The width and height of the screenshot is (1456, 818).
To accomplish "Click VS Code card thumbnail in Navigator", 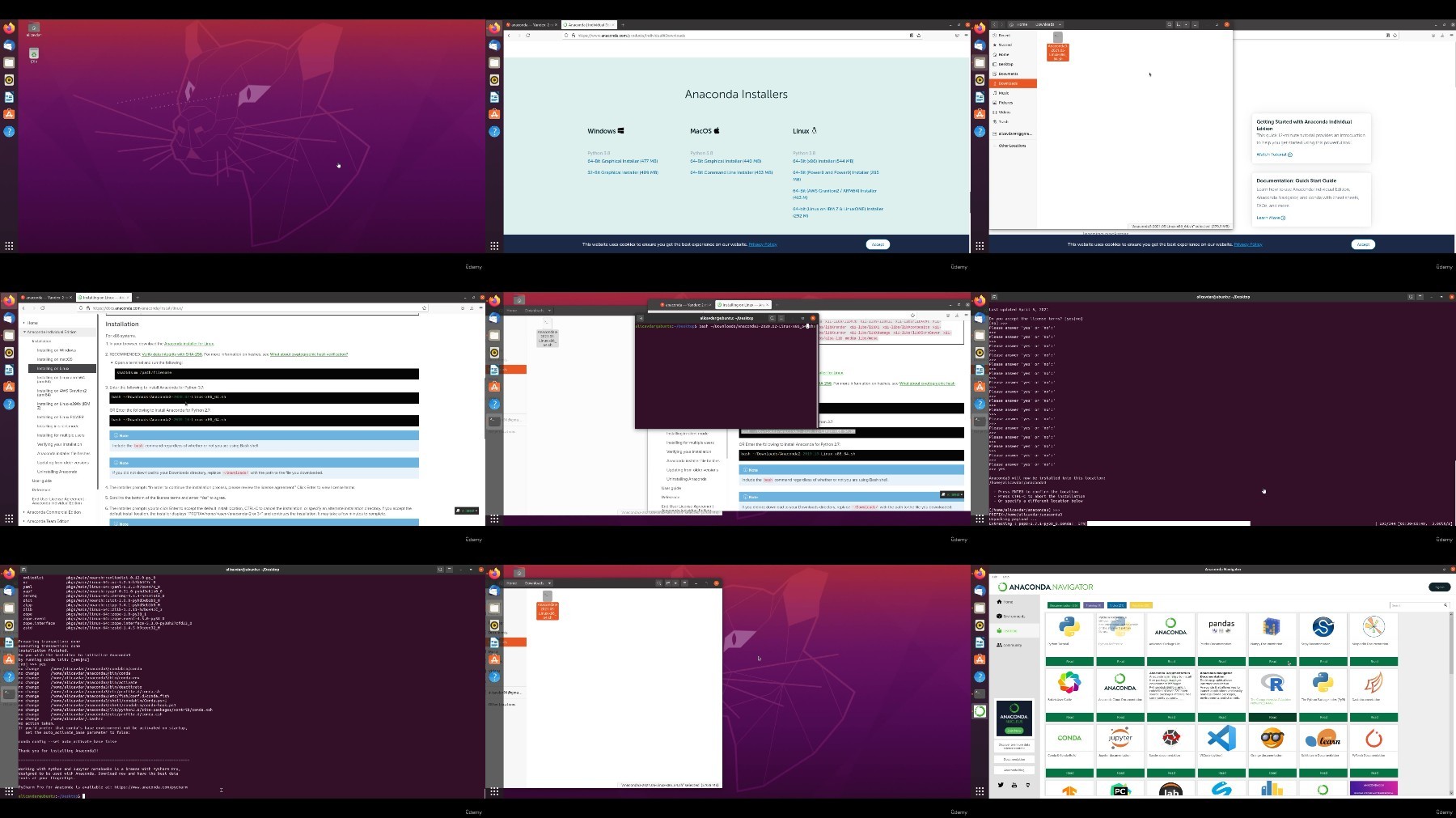I will pyautogui.click(x=1221, y=737).
